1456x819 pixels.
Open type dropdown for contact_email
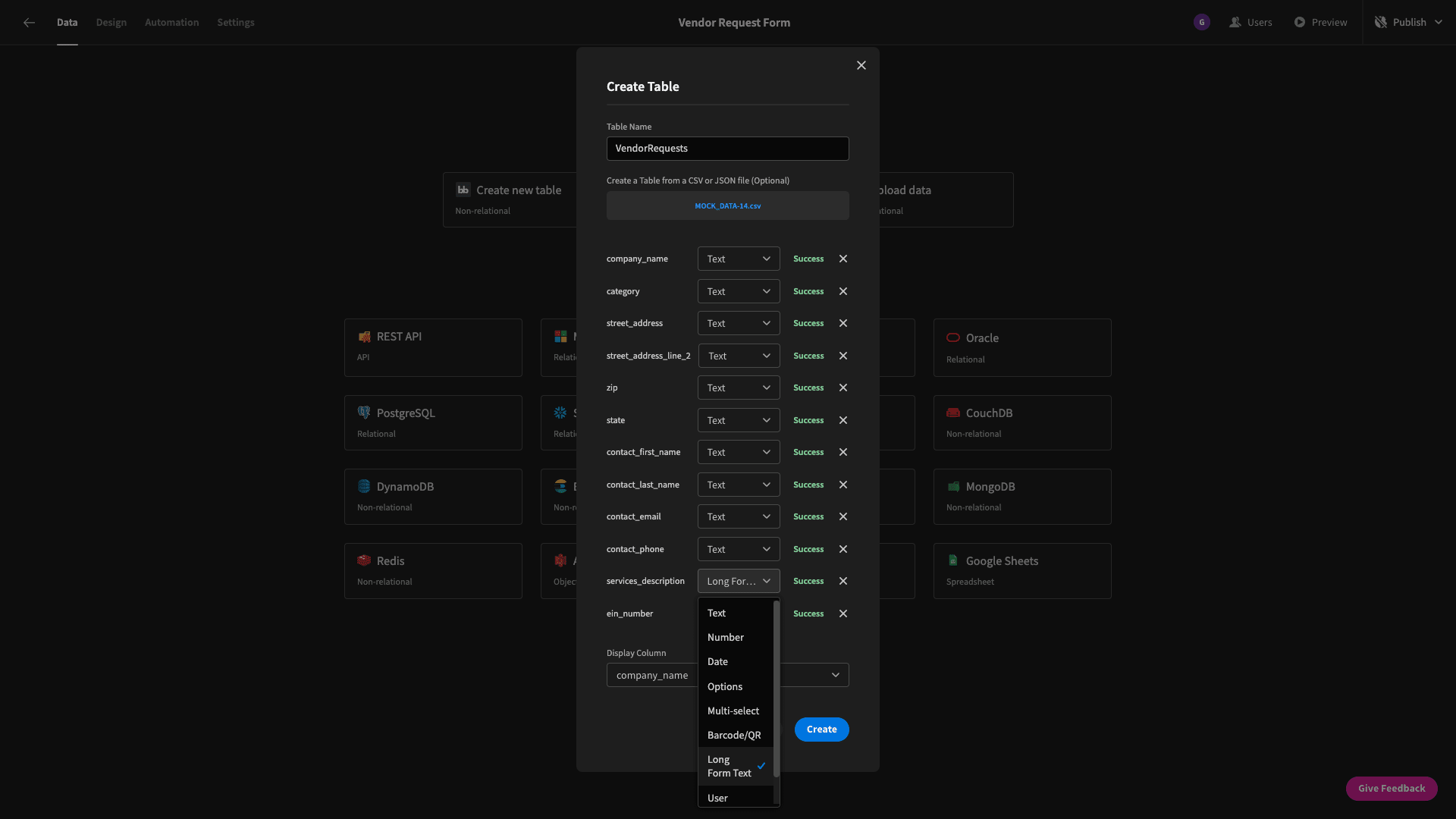tap(739, 516)
